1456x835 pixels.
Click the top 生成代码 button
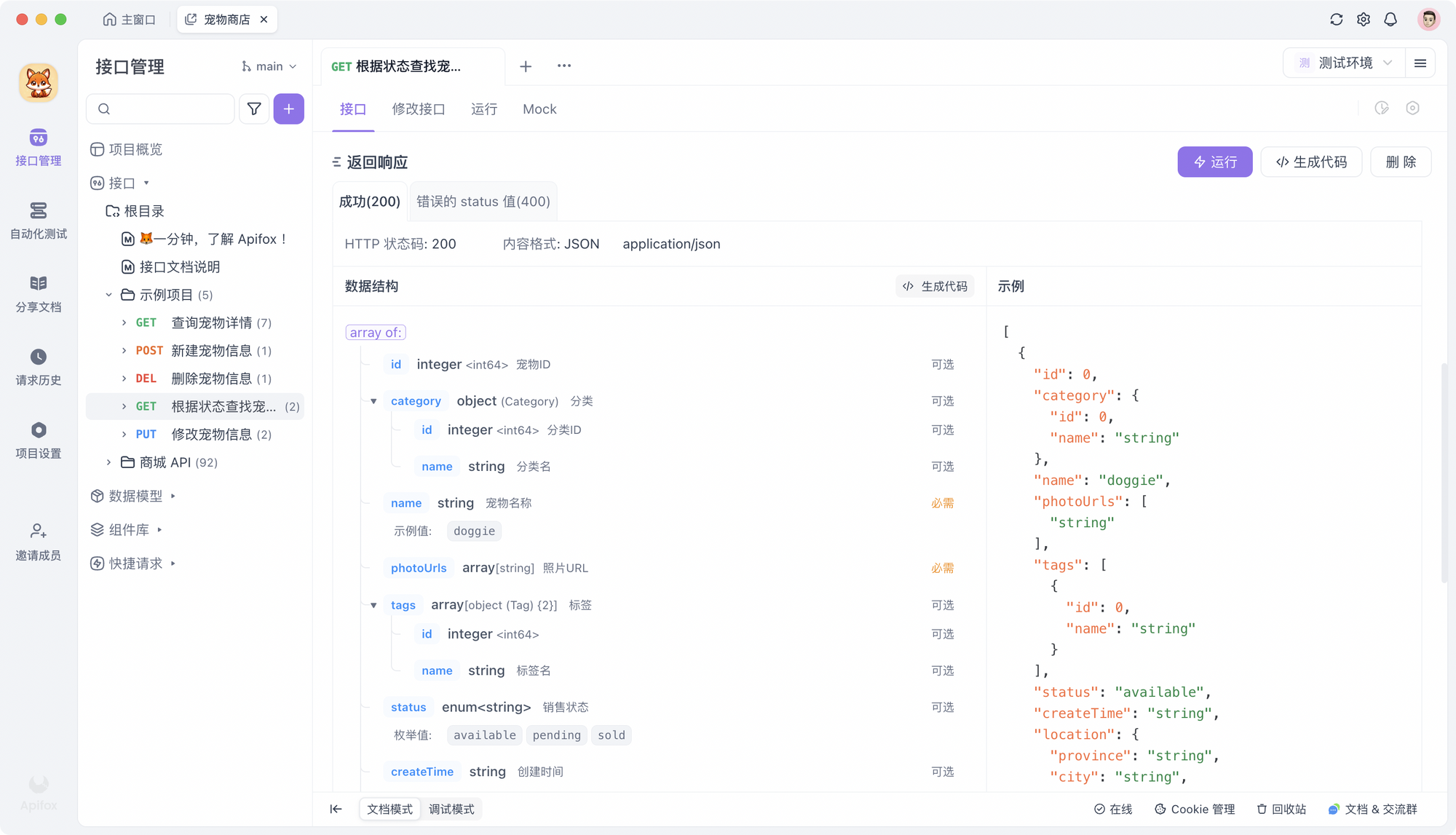pyautogui.click(x=1311, y=162)
